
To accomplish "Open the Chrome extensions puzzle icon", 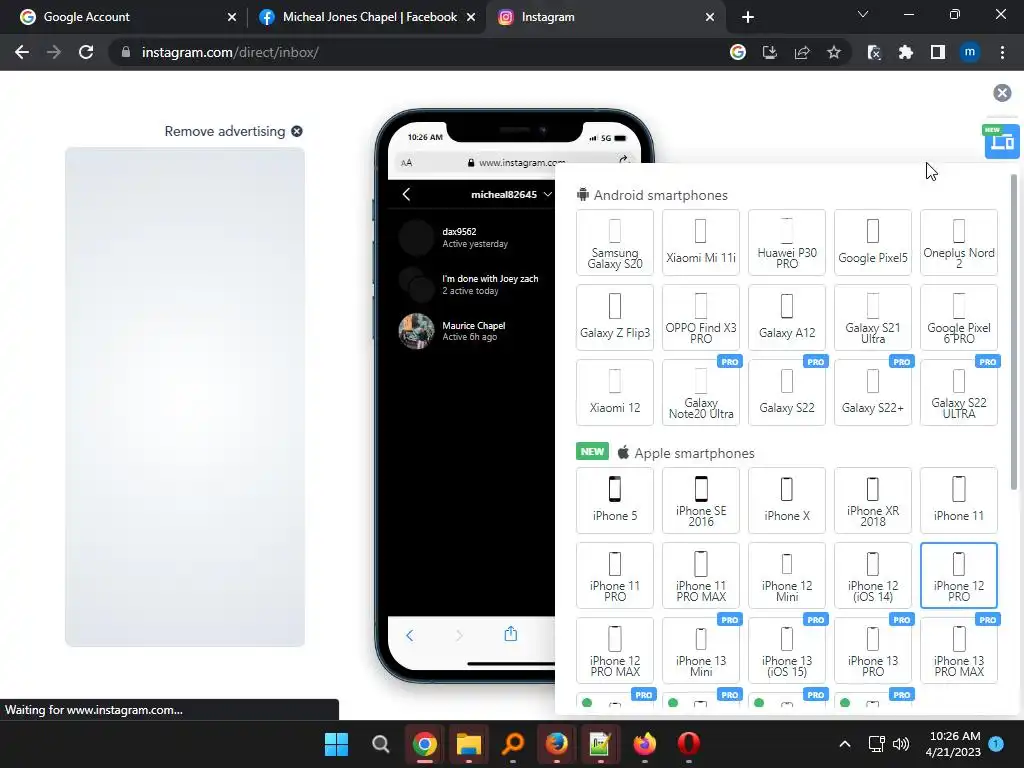I will pos(905,52).
